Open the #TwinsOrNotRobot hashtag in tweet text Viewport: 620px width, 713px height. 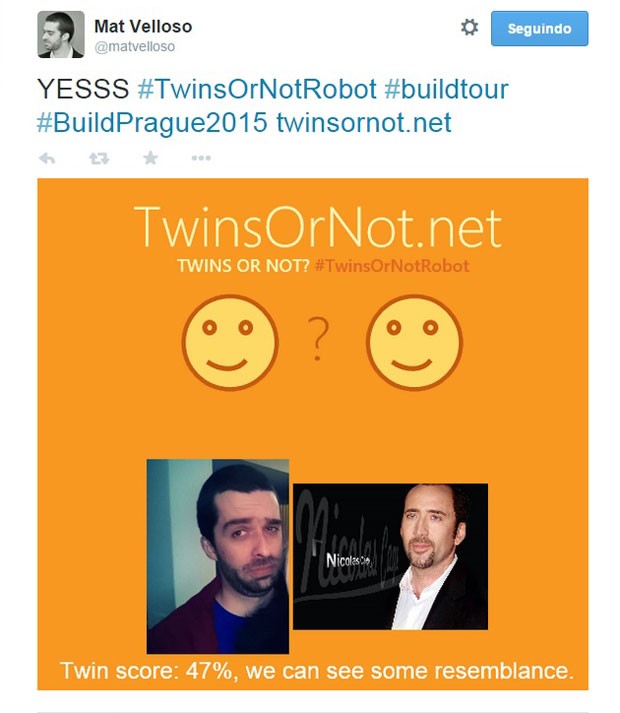[x=257, y=89]
